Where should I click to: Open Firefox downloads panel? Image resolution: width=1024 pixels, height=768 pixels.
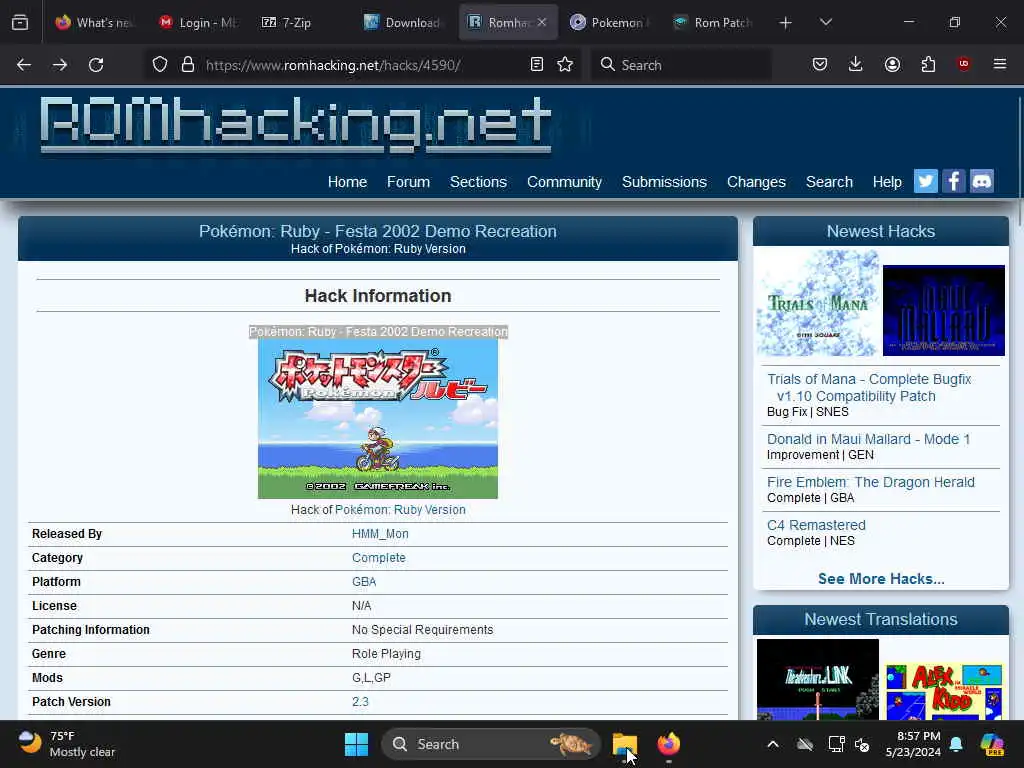[x=856, y=65]
